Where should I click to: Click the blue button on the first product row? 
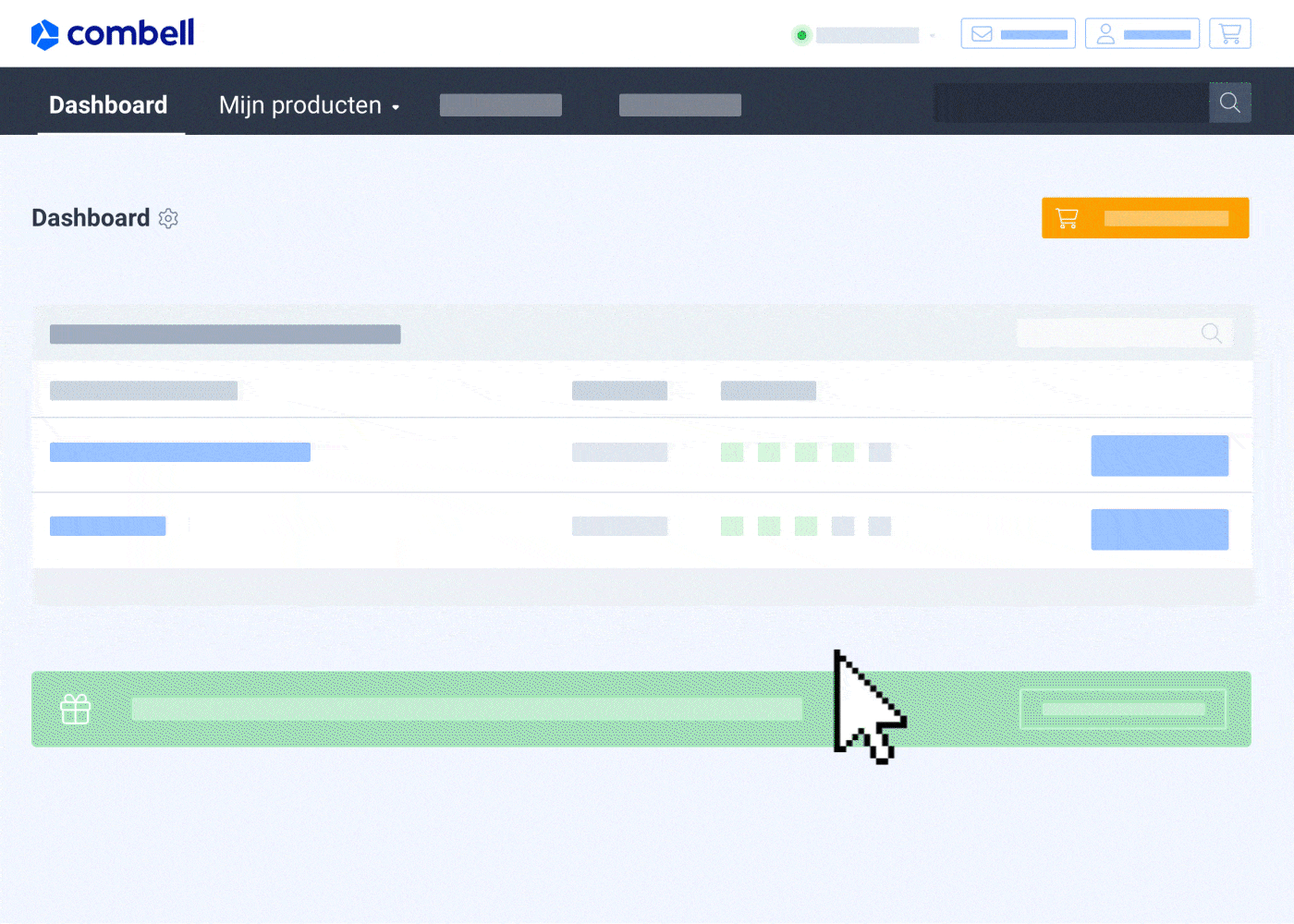tap(1159, 456)
